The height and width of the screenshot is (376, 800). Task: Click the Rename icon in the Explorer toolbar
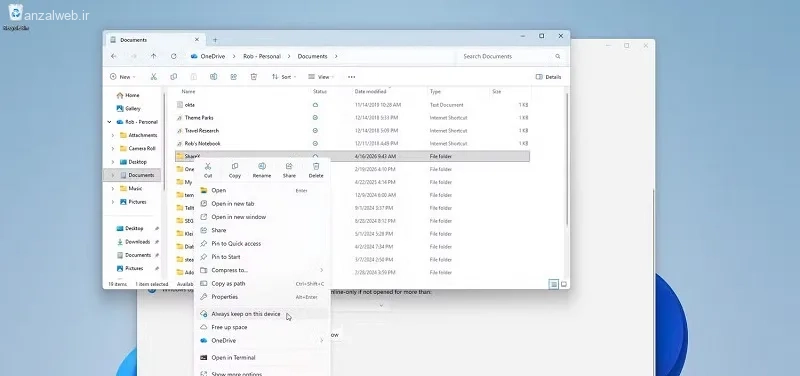[x=214, y=77]
